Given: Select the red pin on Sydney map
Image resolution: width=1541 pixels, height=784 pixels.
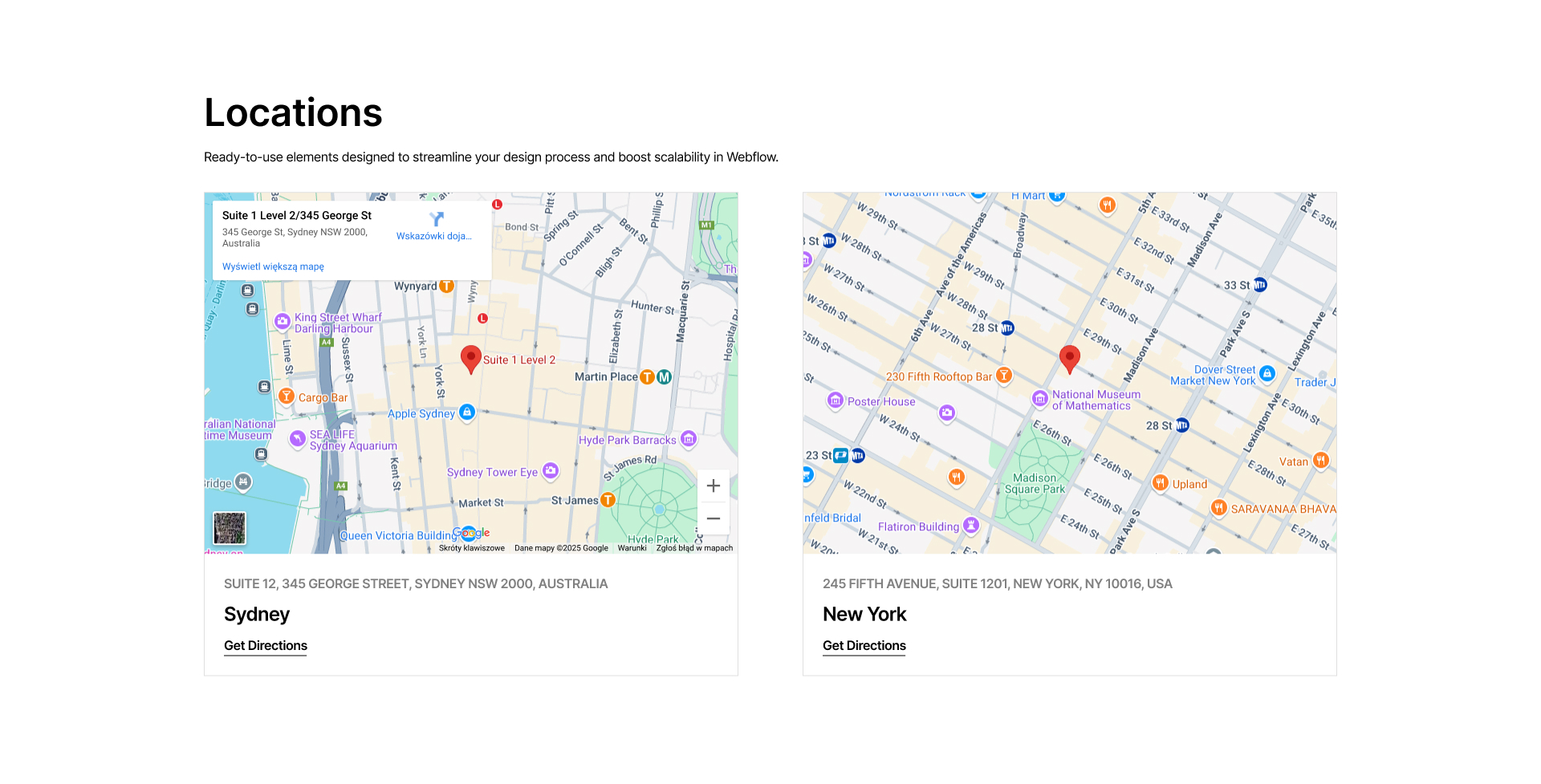Looking at the screenshot, I should point(471,360).
